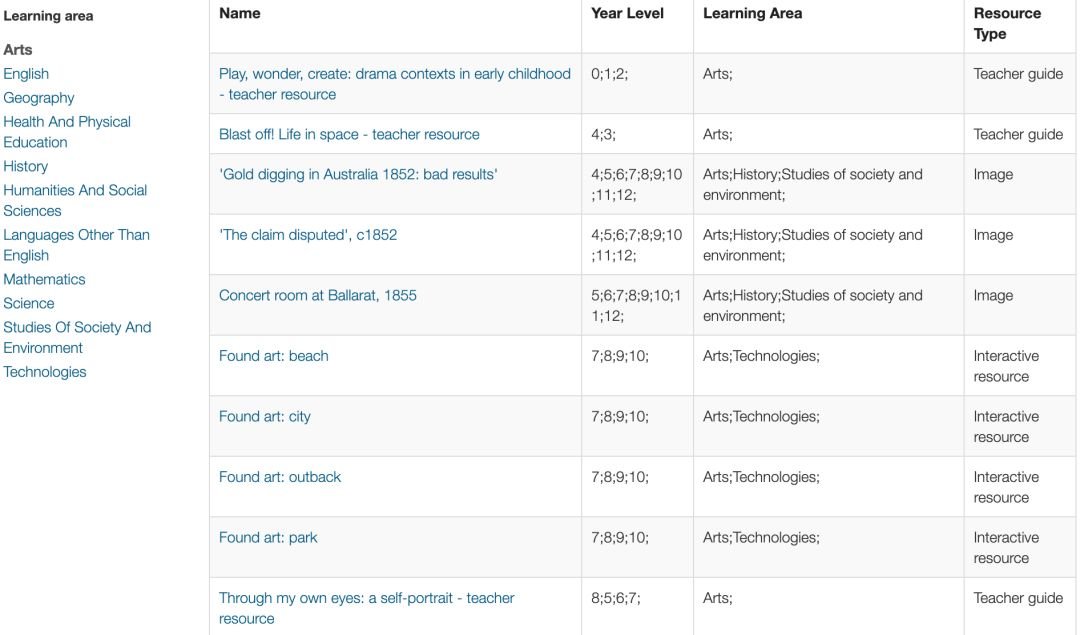Select the Technologies learning area
Viewport: 1080px width, 635px height.
click(x=45, y=372)
